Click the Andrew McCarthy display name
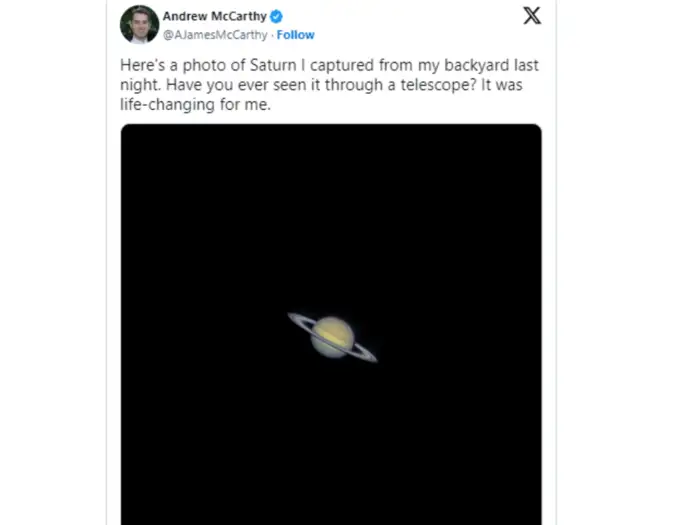Image resolution: width=700 pixels, height=525 pixels. 215,17
